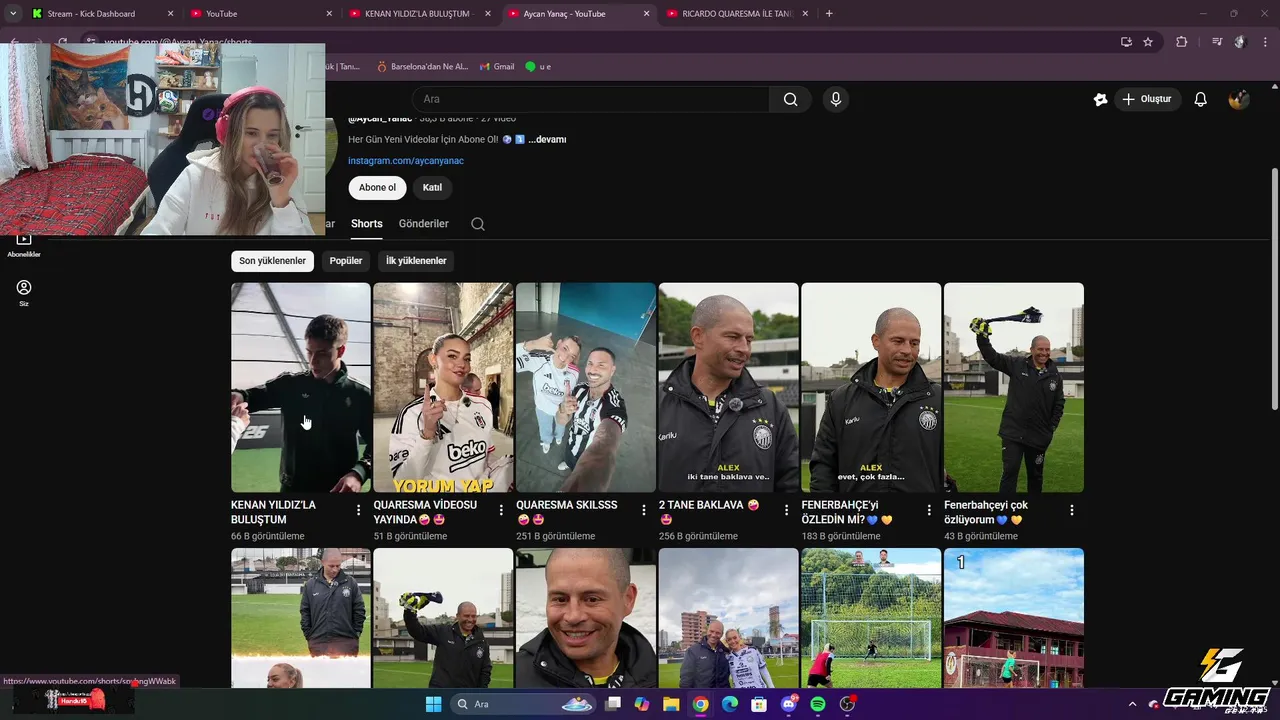1280x720 pixels.
Task: Click the page vertical scrollbar
Action: [x=1274, y=288]
